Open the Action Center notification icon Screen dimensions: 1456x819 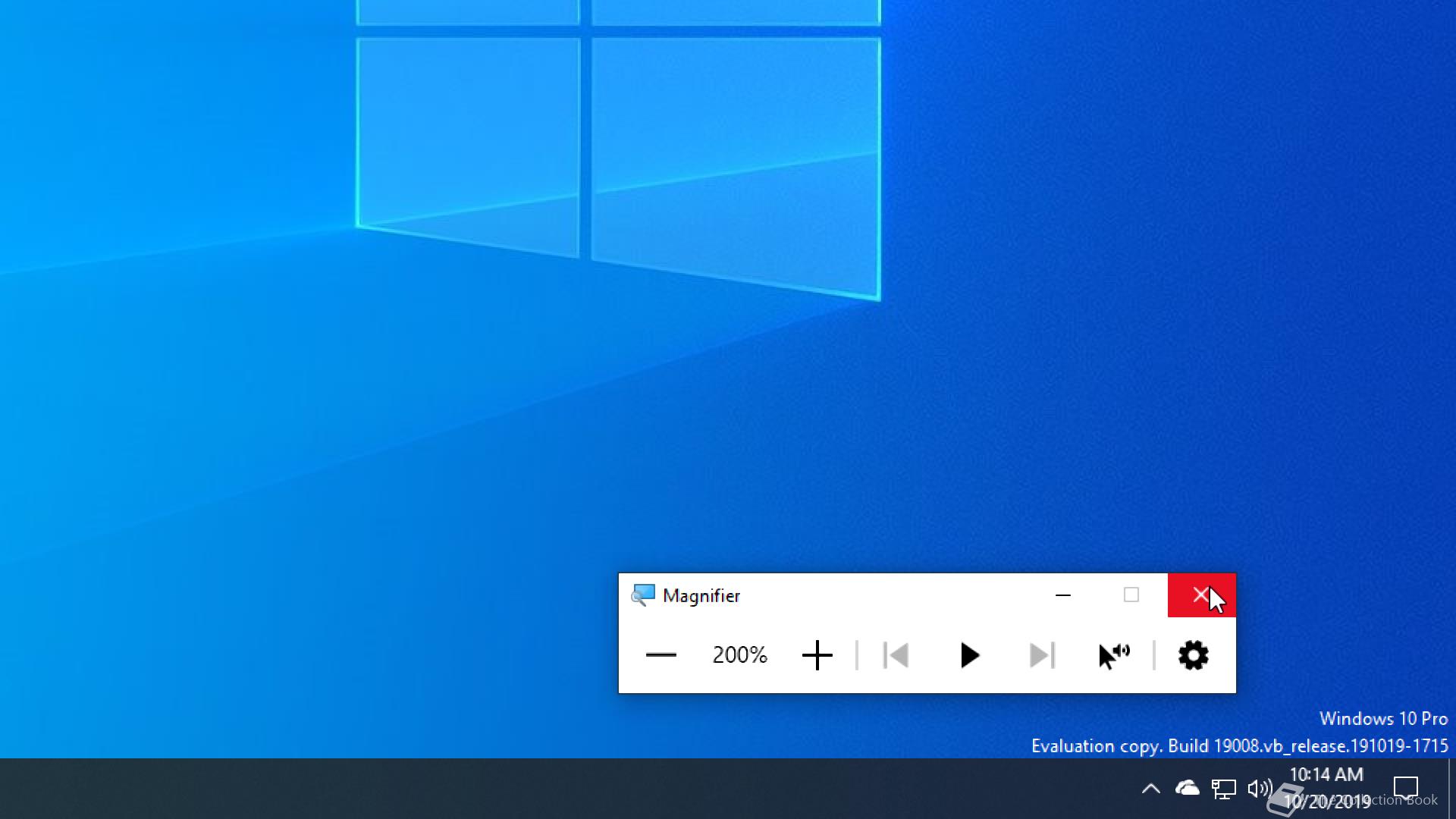[1406, 789]
